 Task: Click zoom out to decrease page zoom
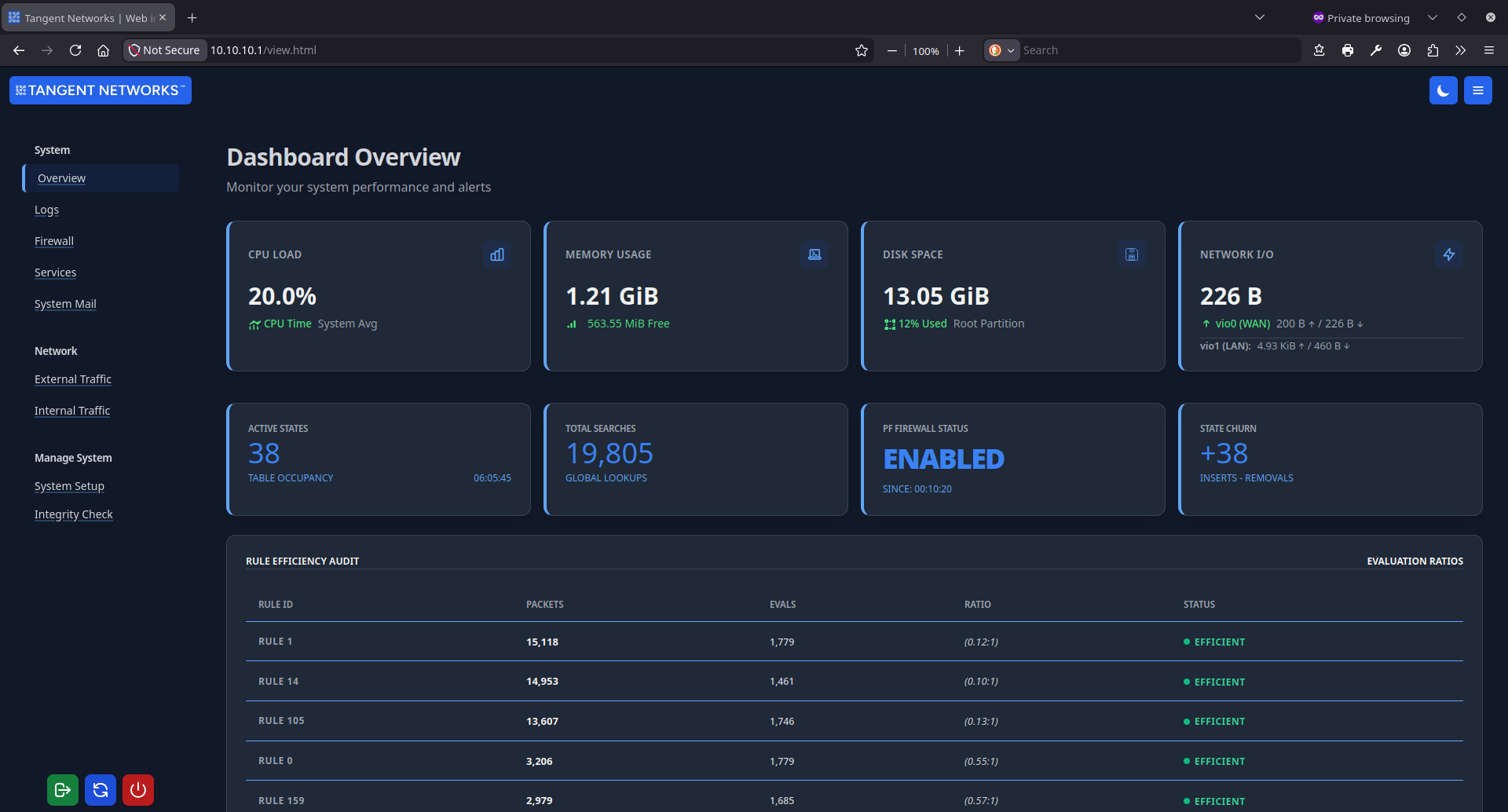[x=891, y=50]
